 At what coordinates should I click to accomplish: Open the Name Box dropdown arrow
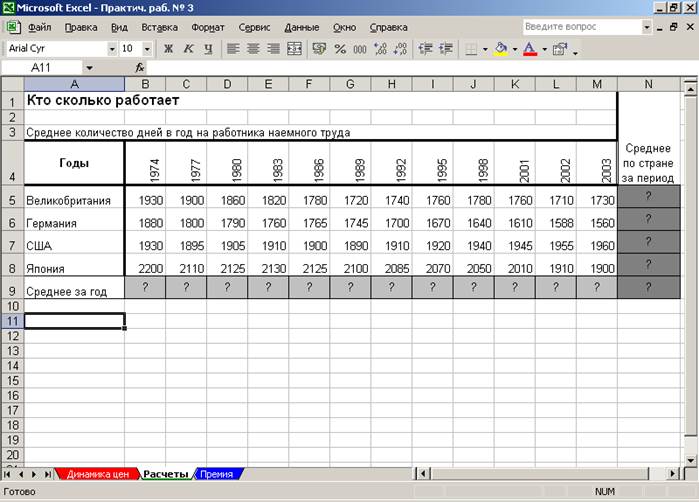click(x=88, y=67)
